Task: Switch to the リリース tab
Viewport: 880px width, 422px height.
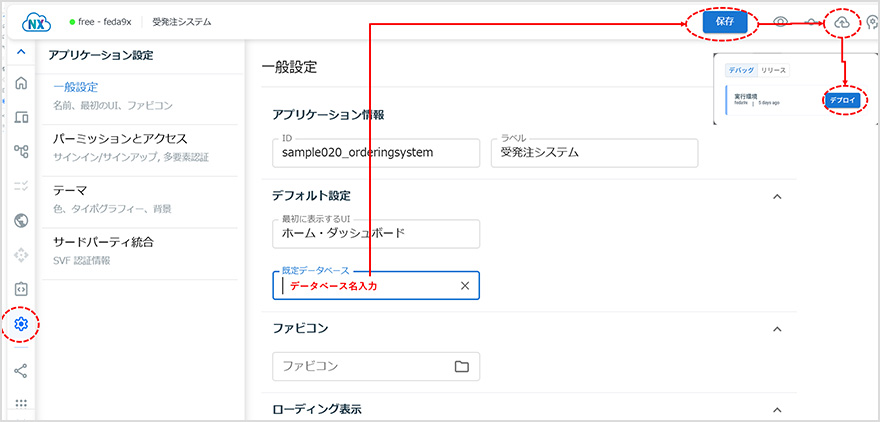Action: [773, 70]
